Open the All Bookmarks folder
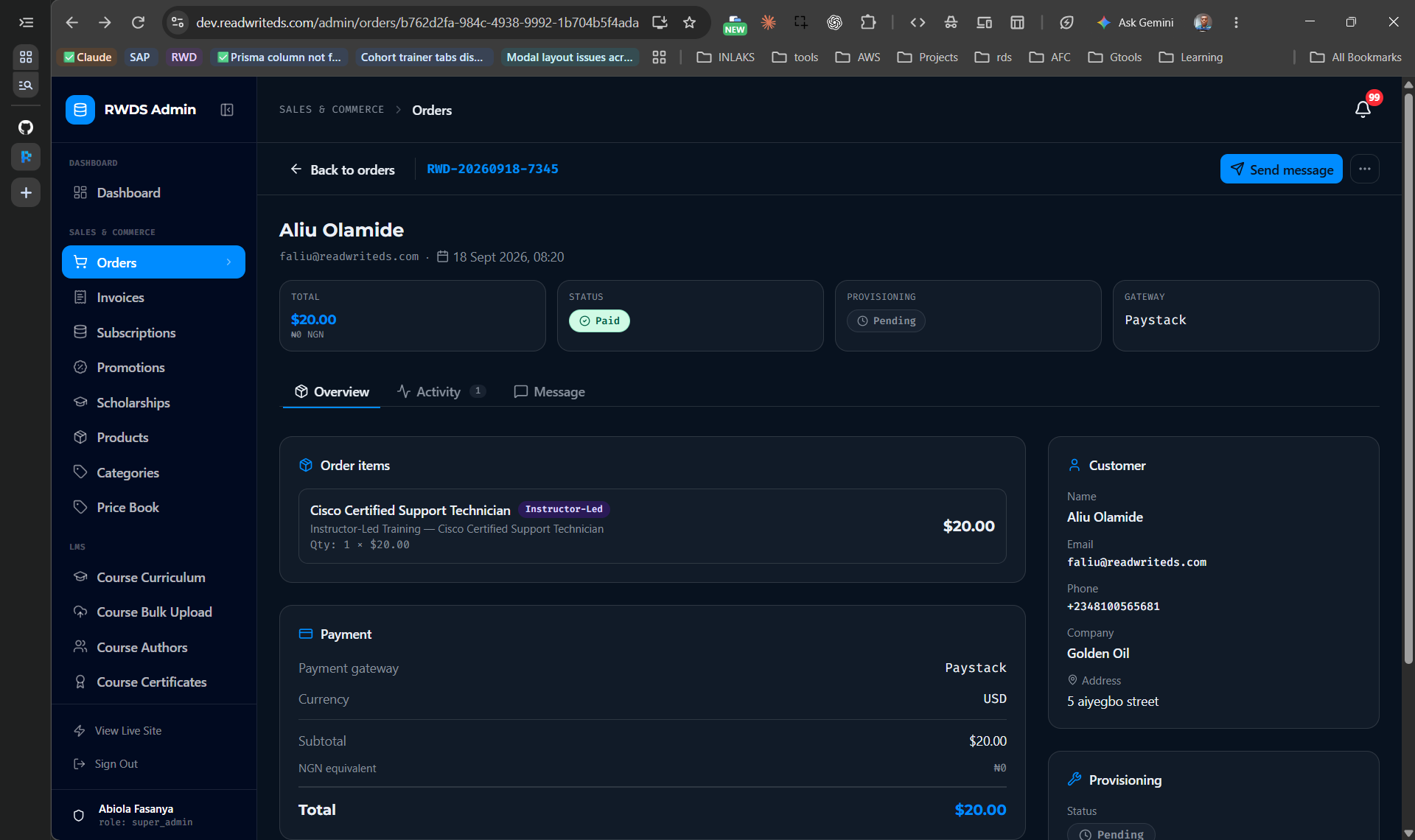Viewport: 1415px width, 840px height. point(1355,57)
